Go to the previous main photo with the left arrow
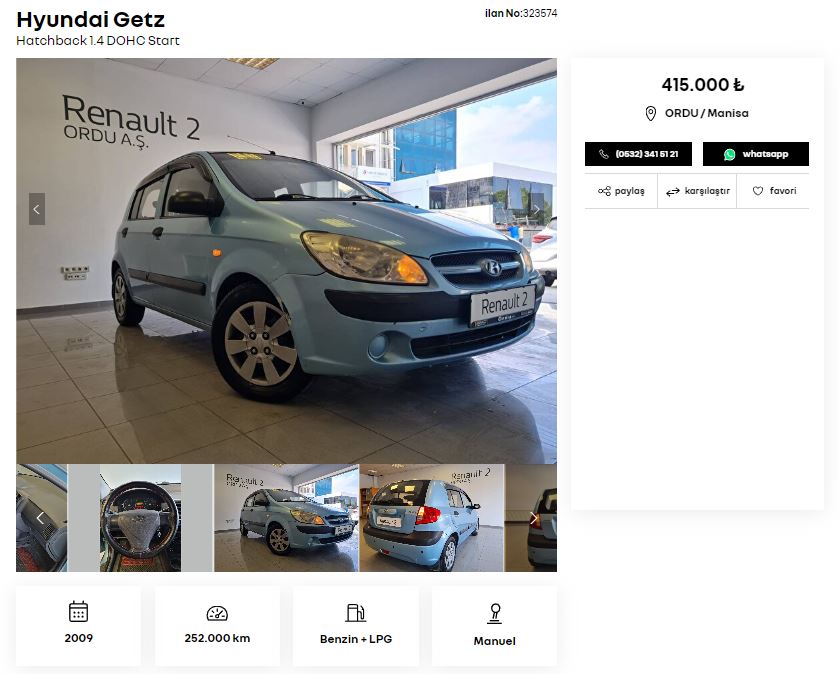 coord(37,209)
